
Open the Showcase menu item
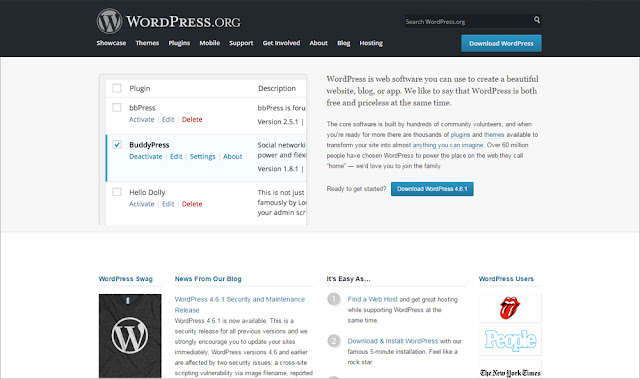[111, 43]
